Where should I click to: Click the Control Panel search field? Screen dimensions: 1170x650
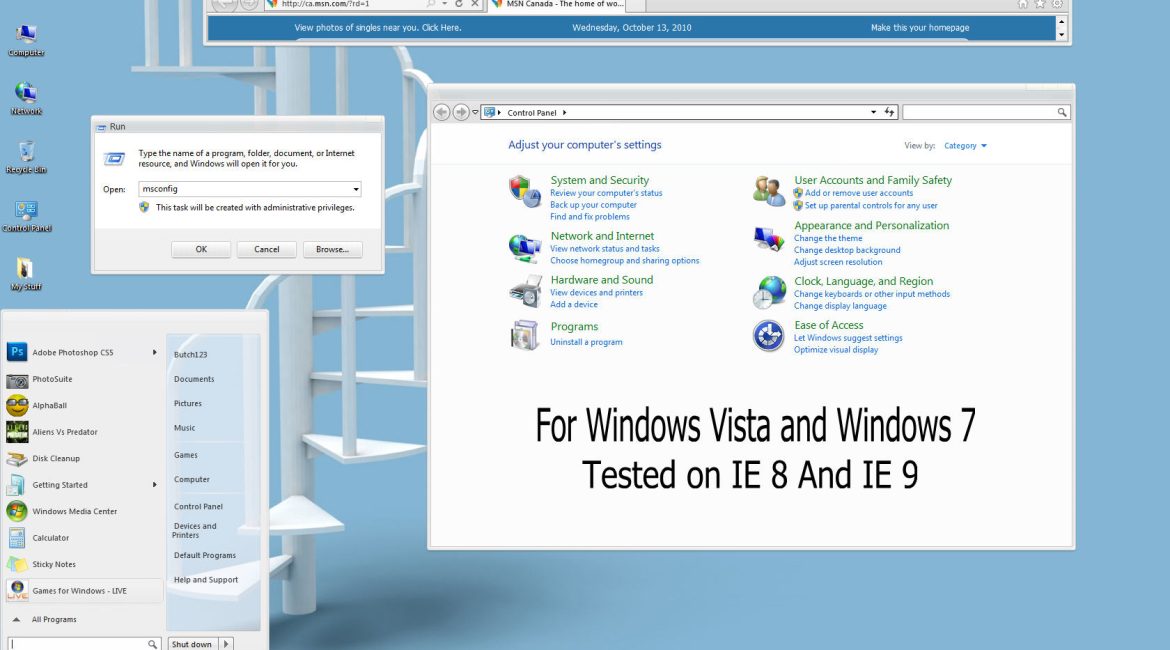tap(986, 112)
